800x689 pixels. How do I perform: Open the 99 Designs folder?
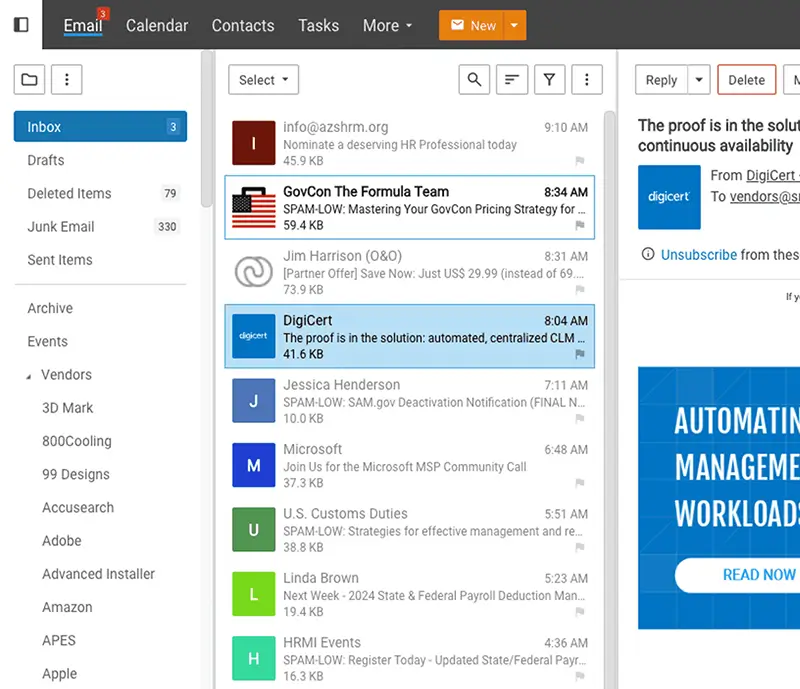(x=76, y=474)
